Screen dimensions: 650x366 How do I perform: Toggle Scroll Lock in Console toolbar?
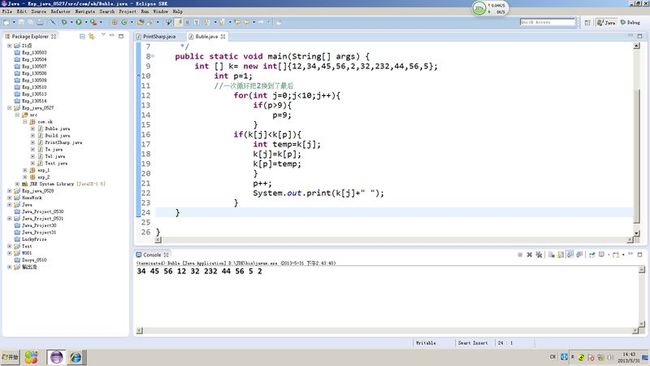(561, 255)
